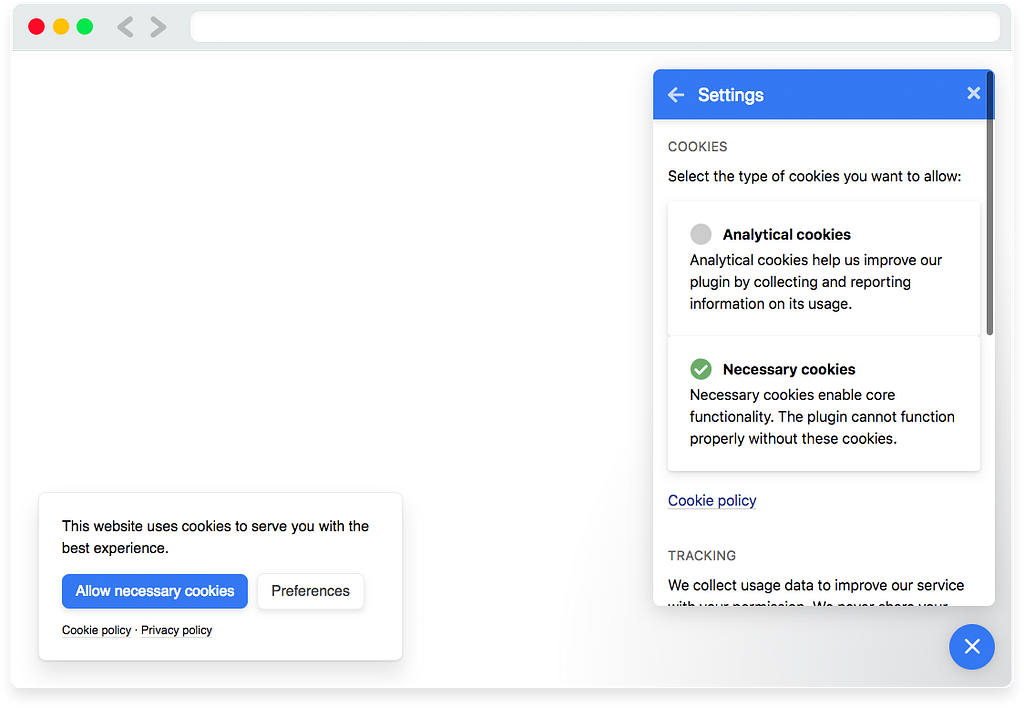Open the Preferences button in cookie banner
The image size is (1024, 708).
310,591
